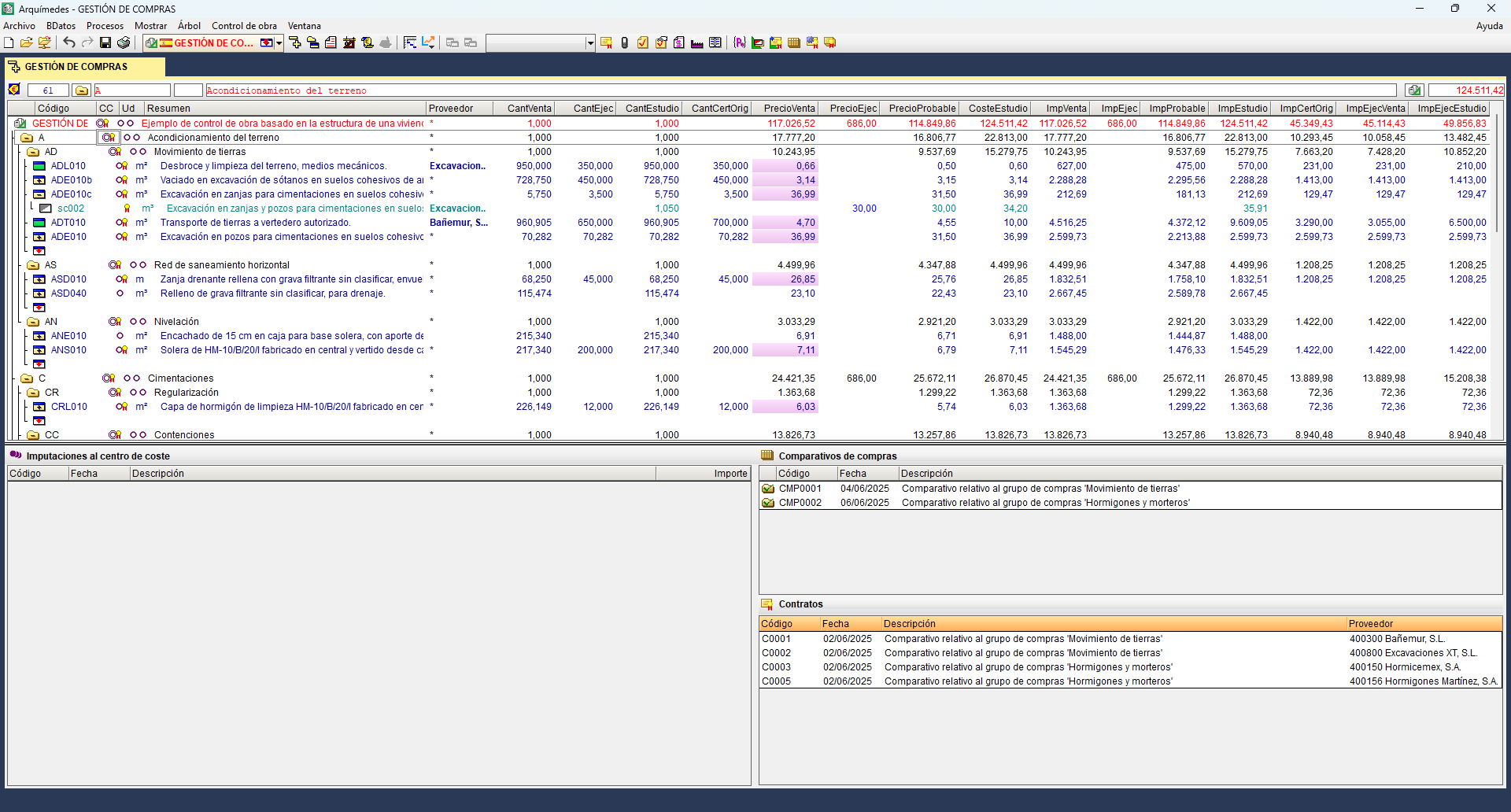This screenshot has width=1511, height=812.
Task: Click the Open folder icon in toolbar
Action: point(26,42)
